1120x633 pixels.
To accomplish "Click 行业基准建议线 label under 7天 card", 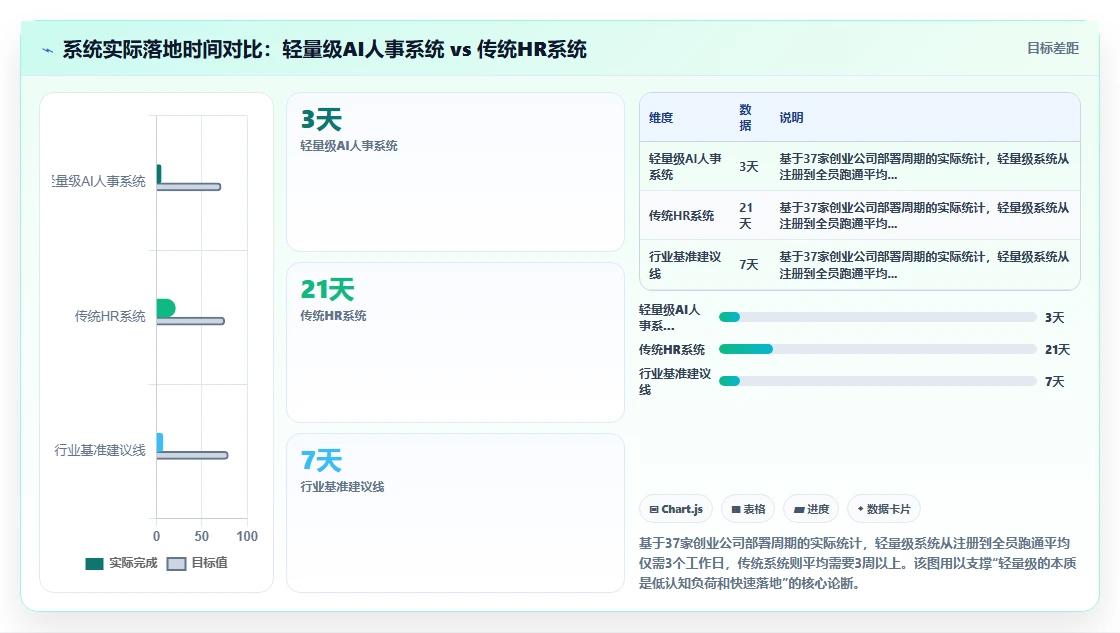I will (342, 487).
